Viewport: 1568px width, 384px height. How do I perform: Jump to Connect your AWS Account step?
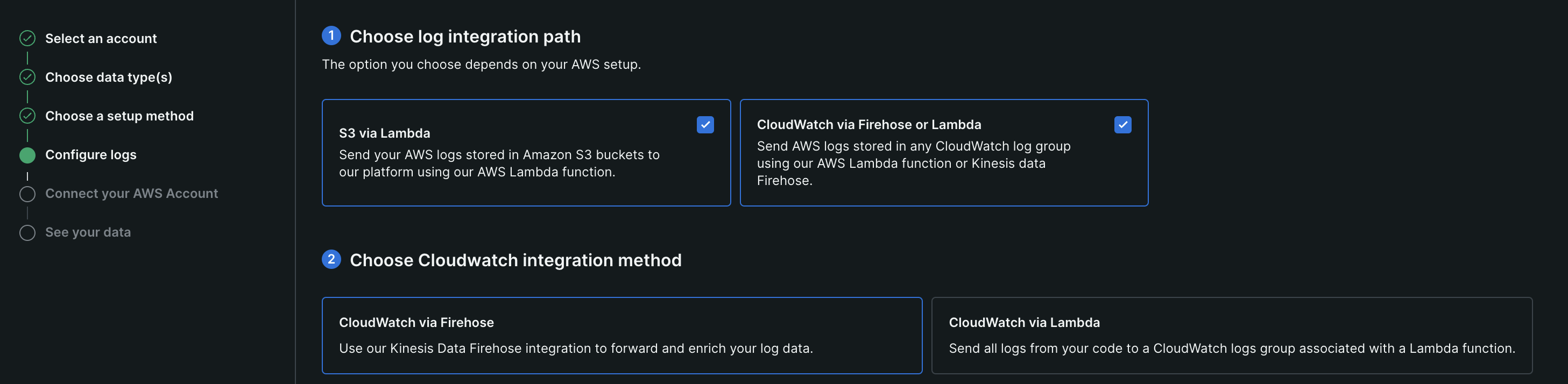coord(131,194)
